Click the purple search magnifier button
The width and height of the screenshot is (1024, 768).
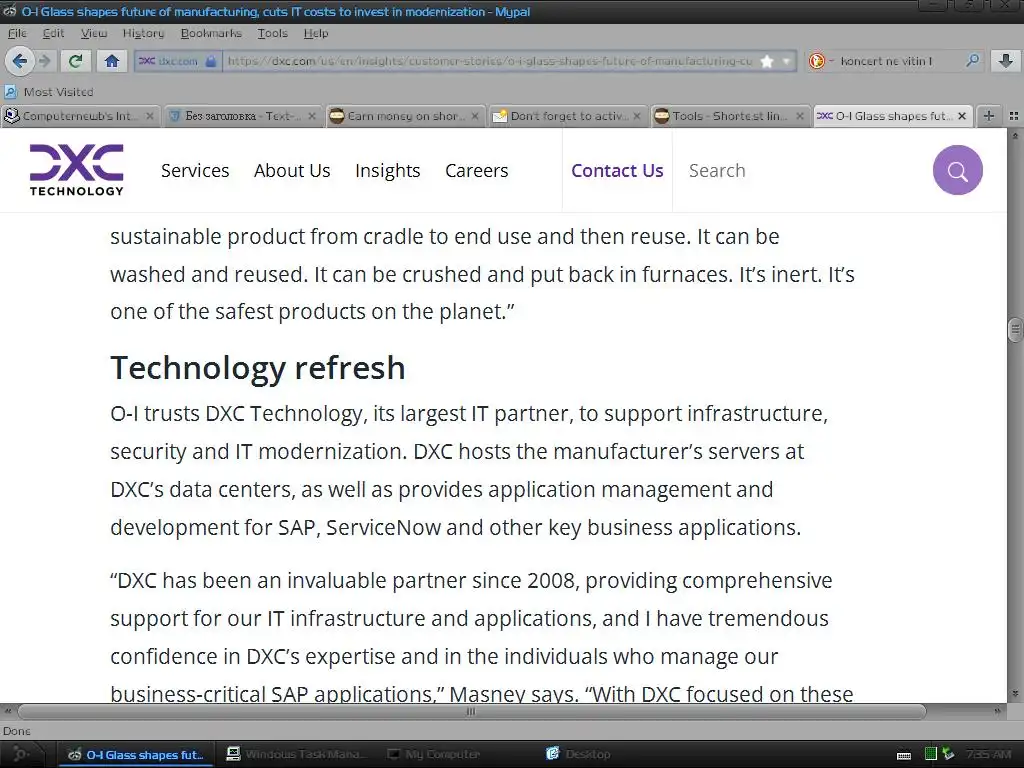click(957, 170)
